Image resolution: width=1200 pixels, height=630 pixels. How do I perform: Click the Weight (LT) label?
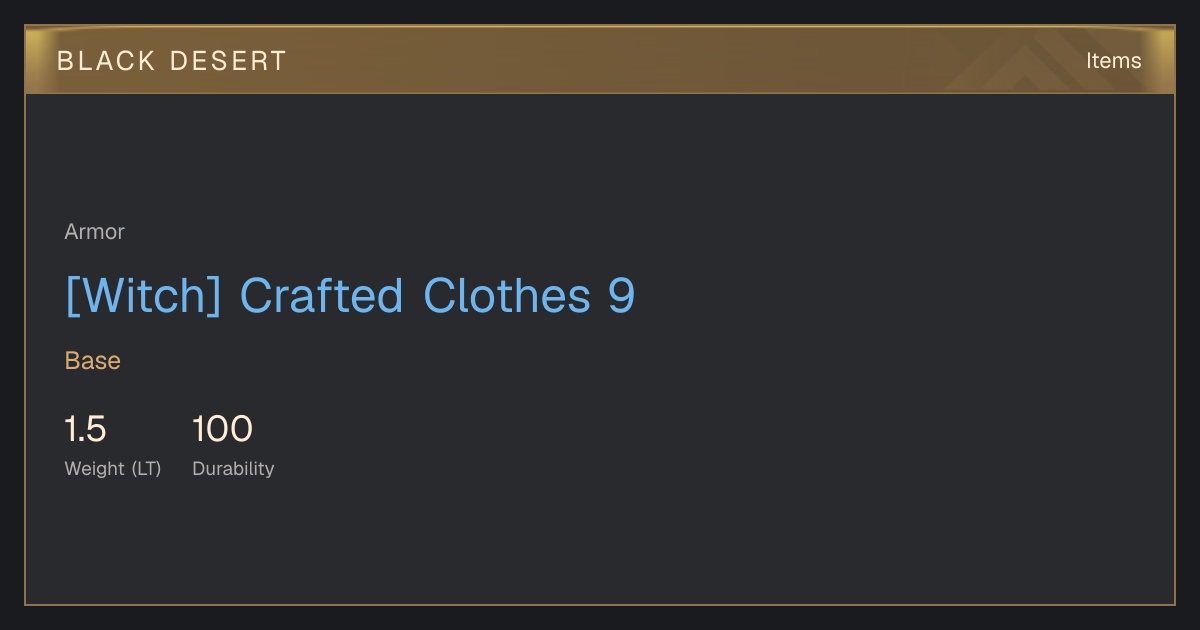pos(113,468)
